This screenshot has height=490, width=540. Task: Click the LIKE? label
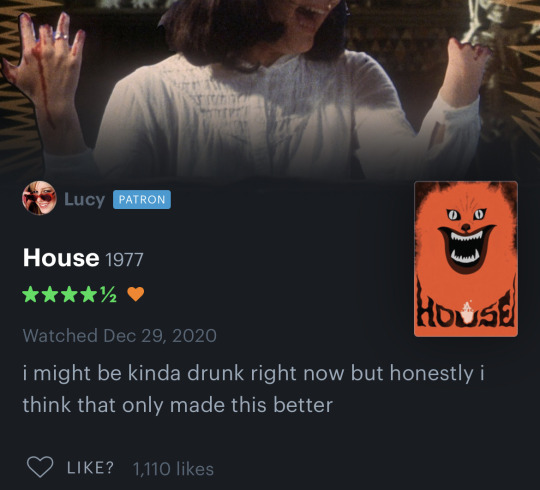pyautogui.click(x=90, y=468)
